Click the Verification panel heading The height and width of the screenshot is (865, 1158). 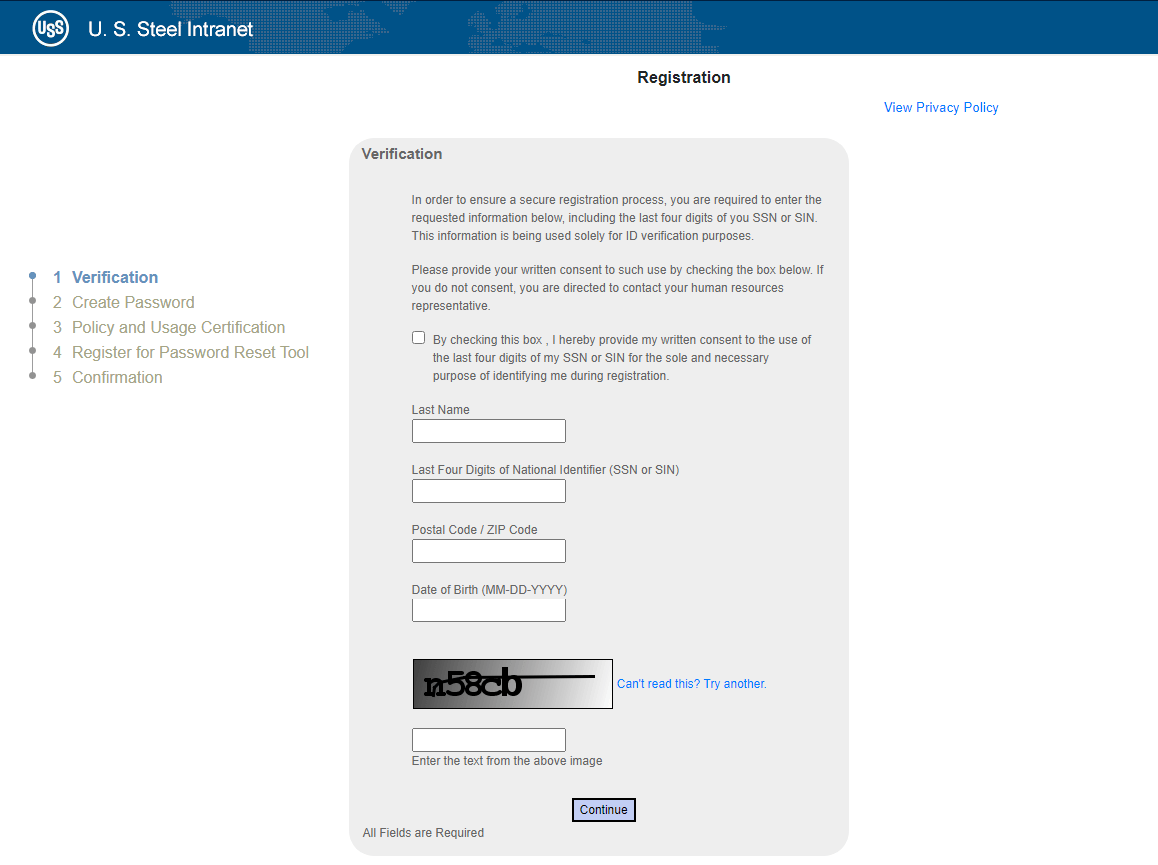click(x=402, y=154)
